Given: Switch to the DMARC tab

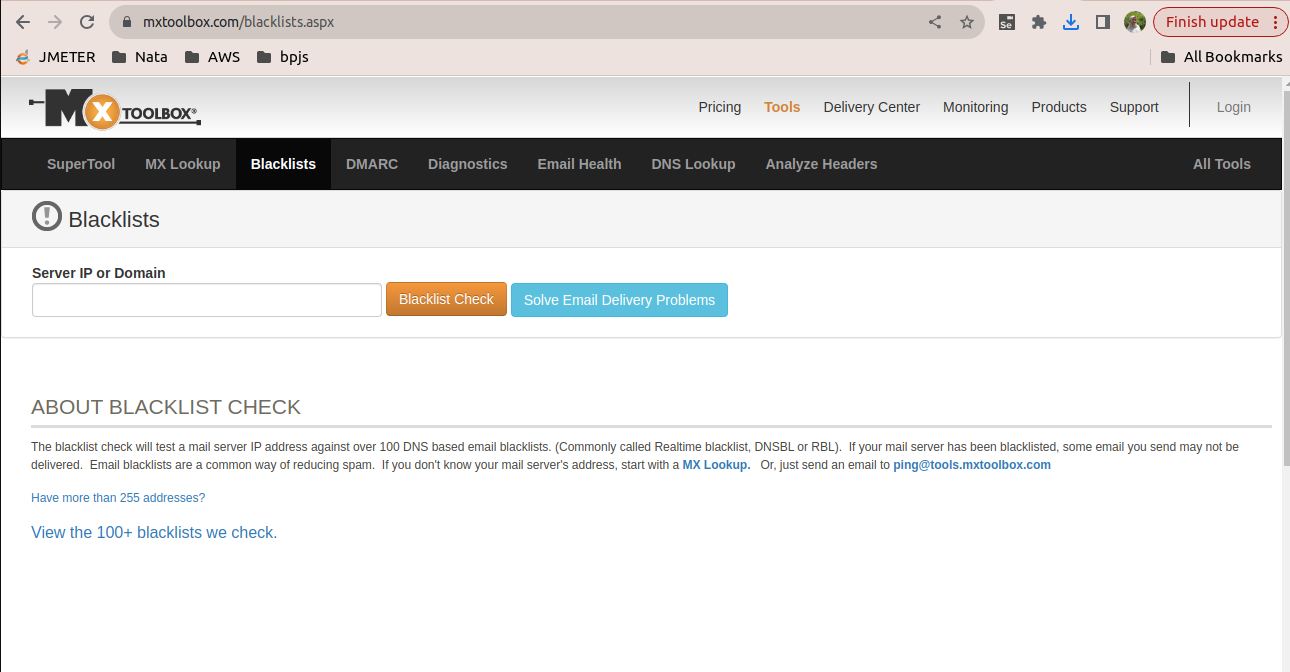Looking at the screenshot, I should 372,164.
